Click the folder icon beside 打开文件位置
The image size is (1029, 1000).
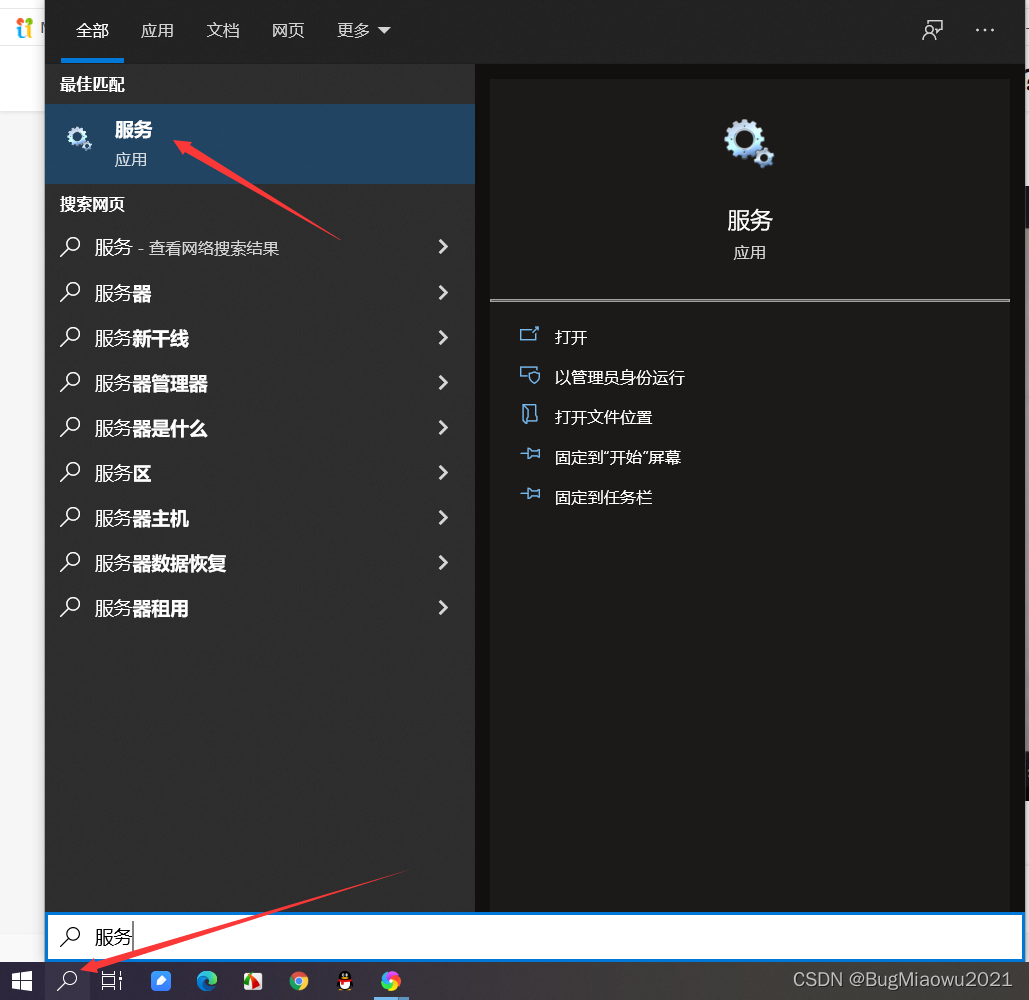529,414
